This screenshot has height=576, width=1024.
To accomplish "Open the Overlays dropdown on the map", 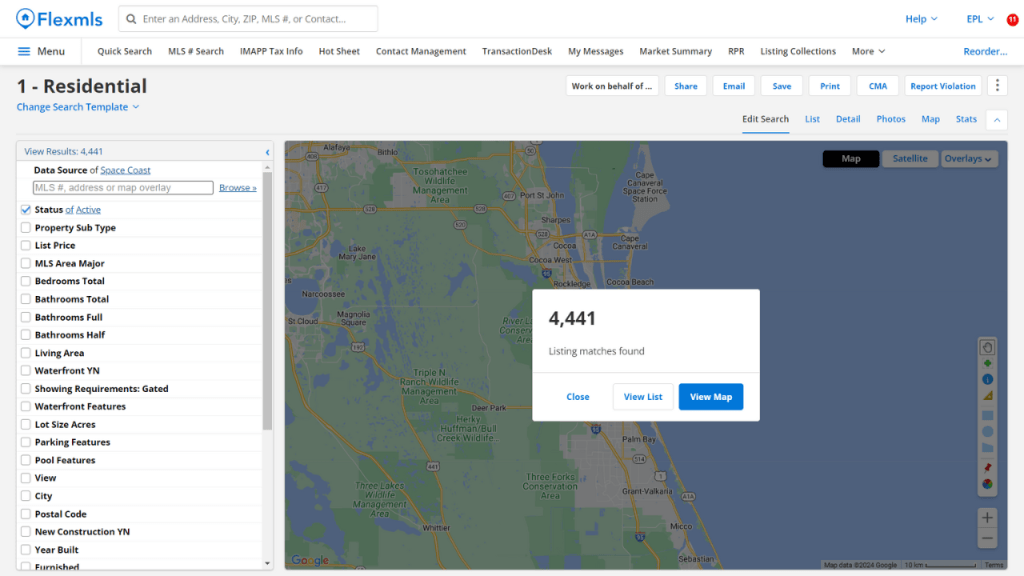I will 967,158.
